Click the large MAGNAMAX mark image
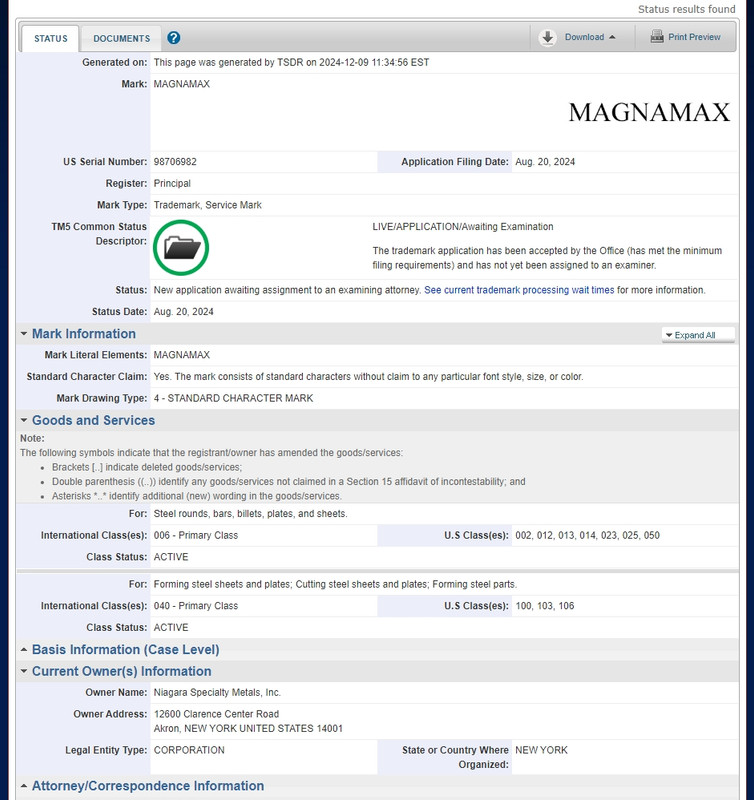Screen dimensions: 754x800 pyautogui.click(x=649, y=112)
